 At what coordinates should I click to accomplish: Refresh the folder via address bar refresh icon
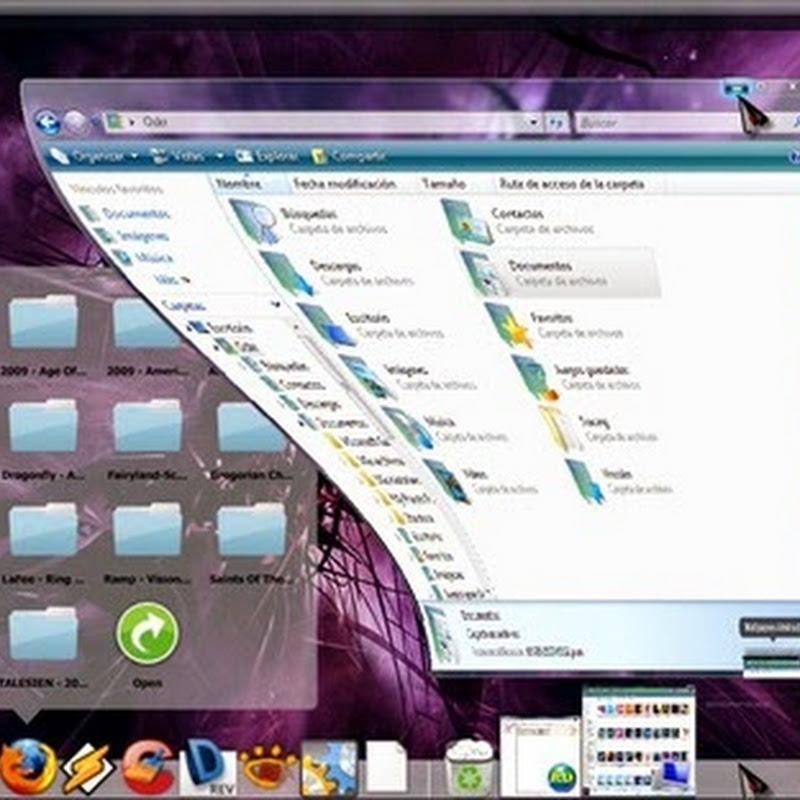click(555, 122)
